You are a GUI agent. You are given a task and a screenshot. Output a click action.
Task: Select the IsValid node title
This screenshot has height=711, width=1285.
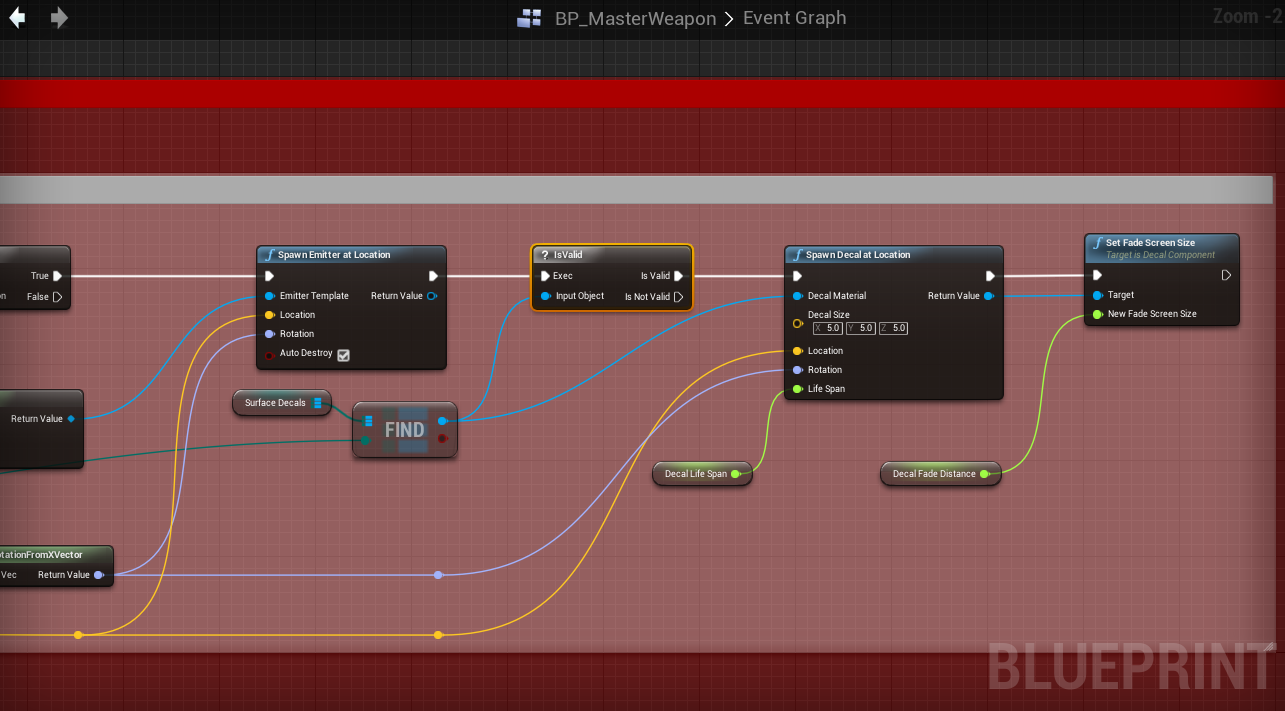click(x=611, y=255)
